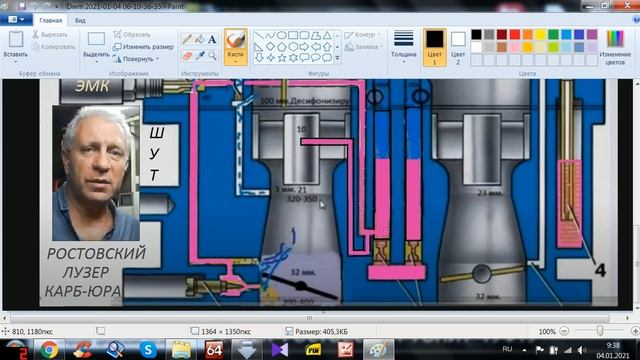
Task: Pick the Polygon shape
Action: click(316, 36)
